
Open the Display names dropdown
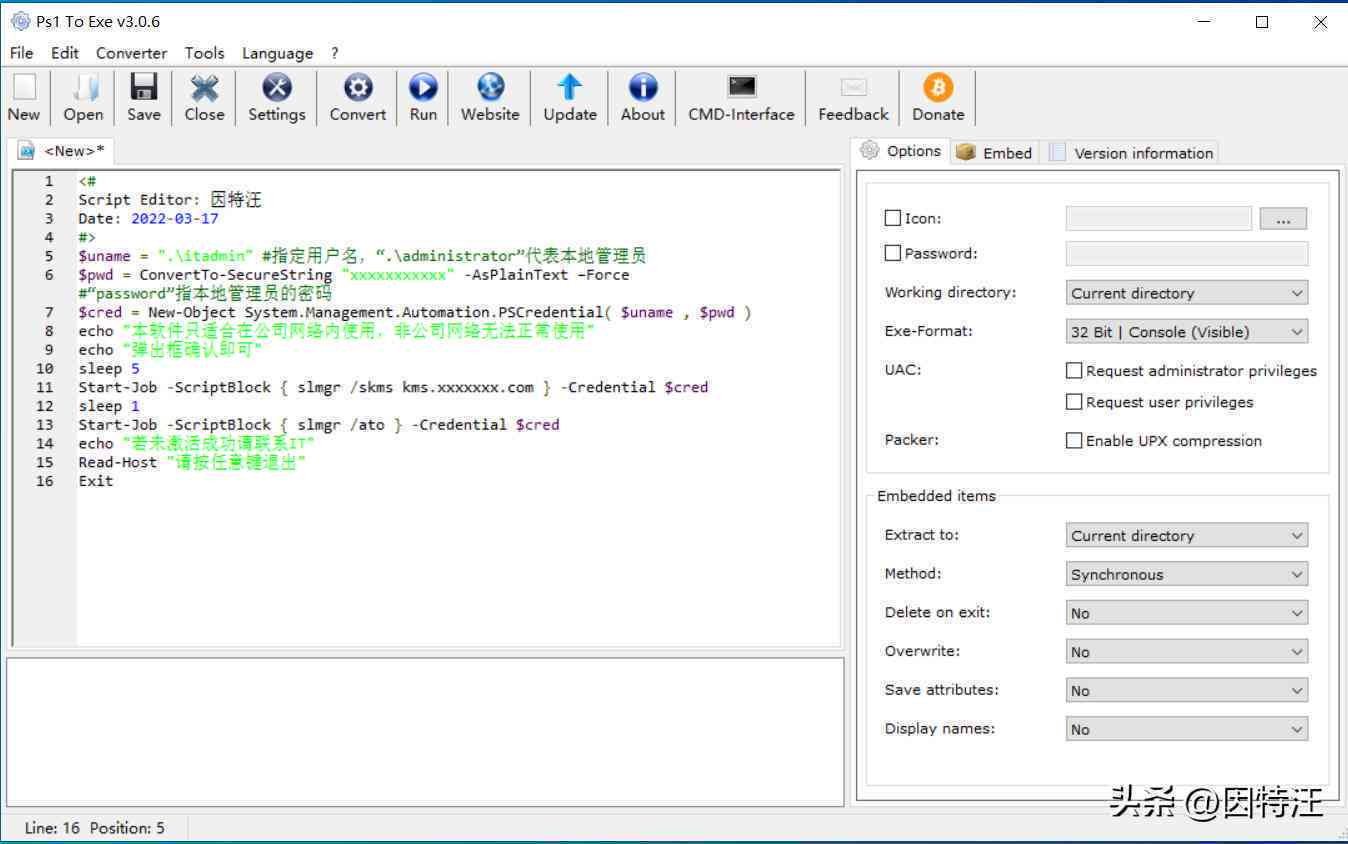pyautogui.click(x=1187, y=729)
